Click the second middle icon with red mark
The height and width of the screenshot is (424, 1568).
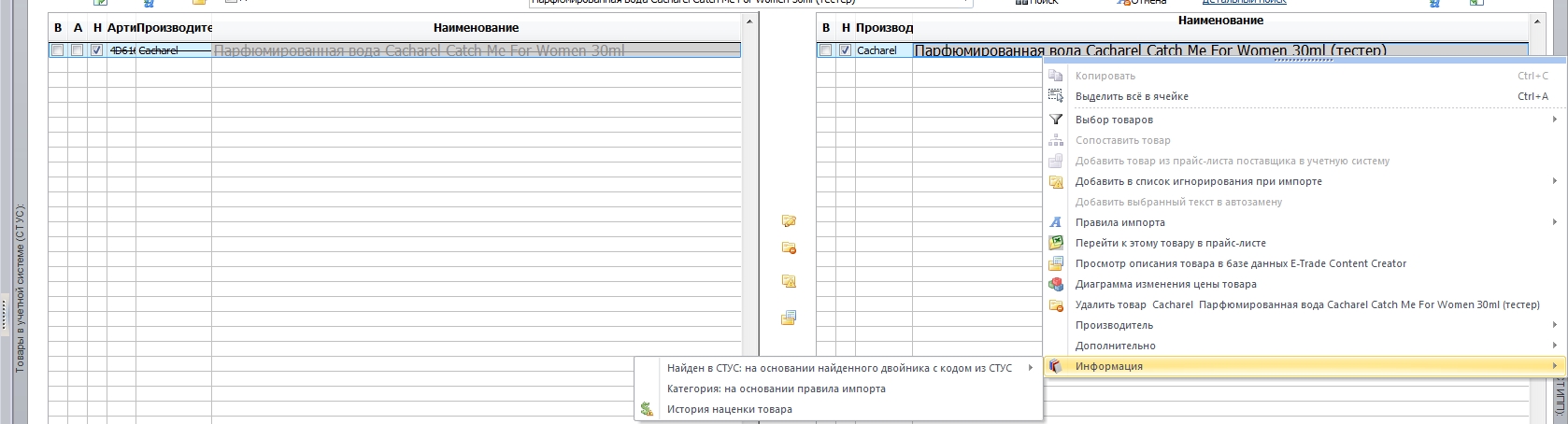(789, 248)
